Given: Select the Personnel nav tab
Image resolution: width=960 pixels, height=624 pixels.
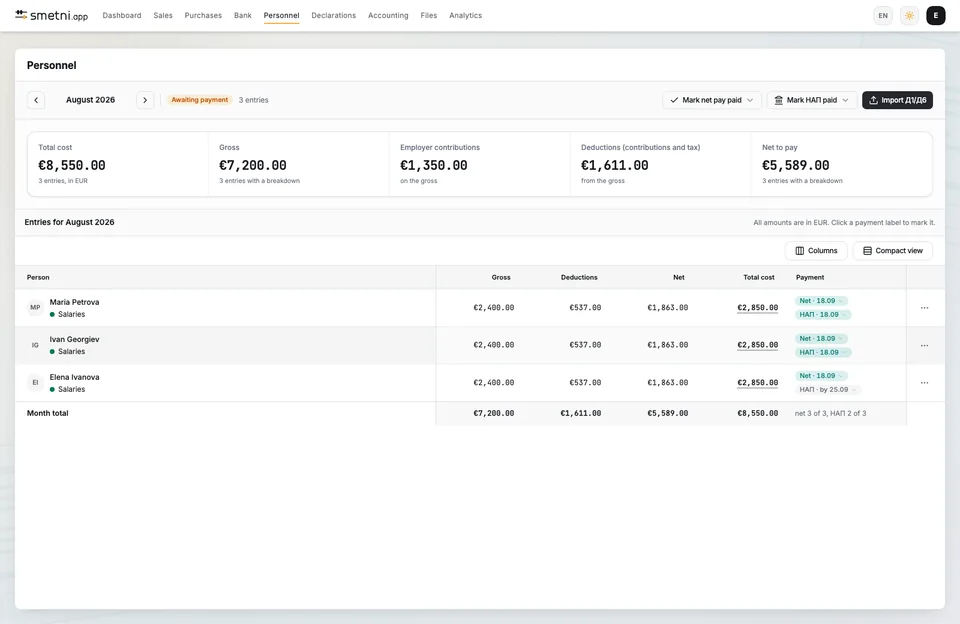Looking at the screenshot, I should 282,15.
